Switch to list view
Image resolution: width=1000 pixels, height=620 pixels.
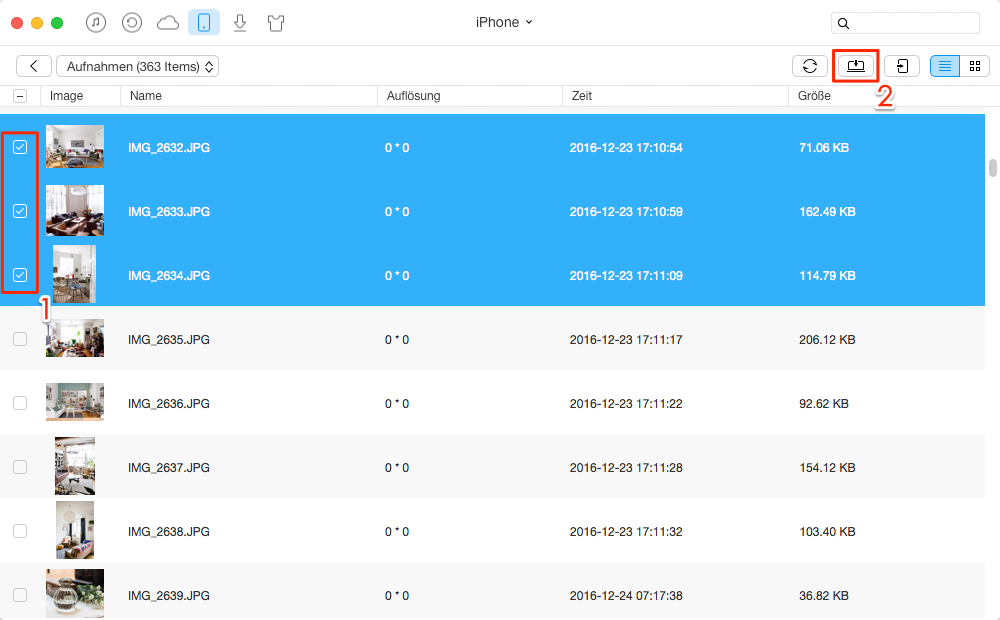coord(945,66)
